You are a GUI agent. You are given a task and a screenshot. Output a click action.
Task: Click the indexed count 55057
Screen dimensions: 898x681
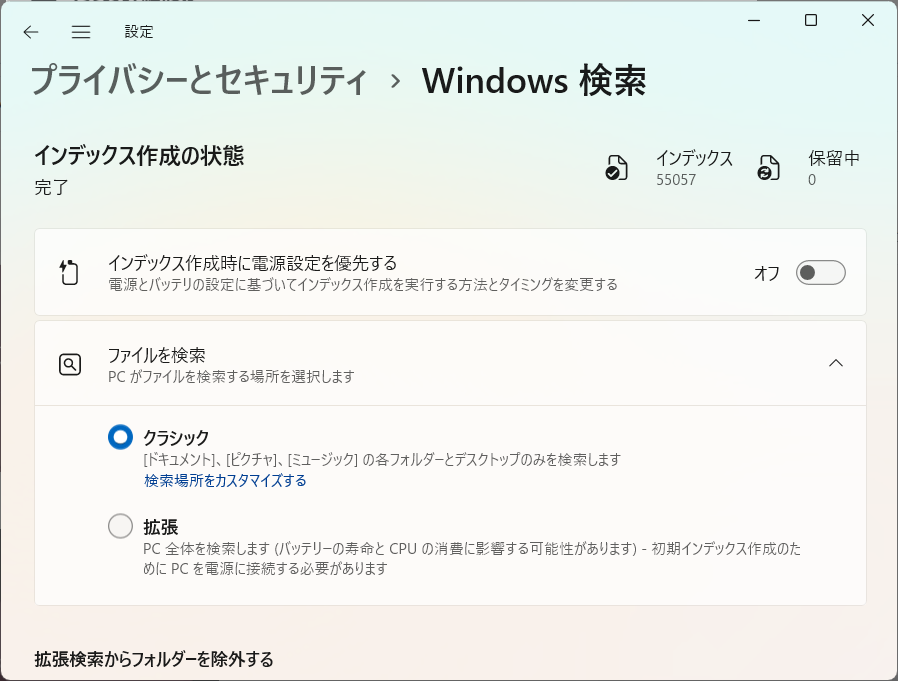676,180
